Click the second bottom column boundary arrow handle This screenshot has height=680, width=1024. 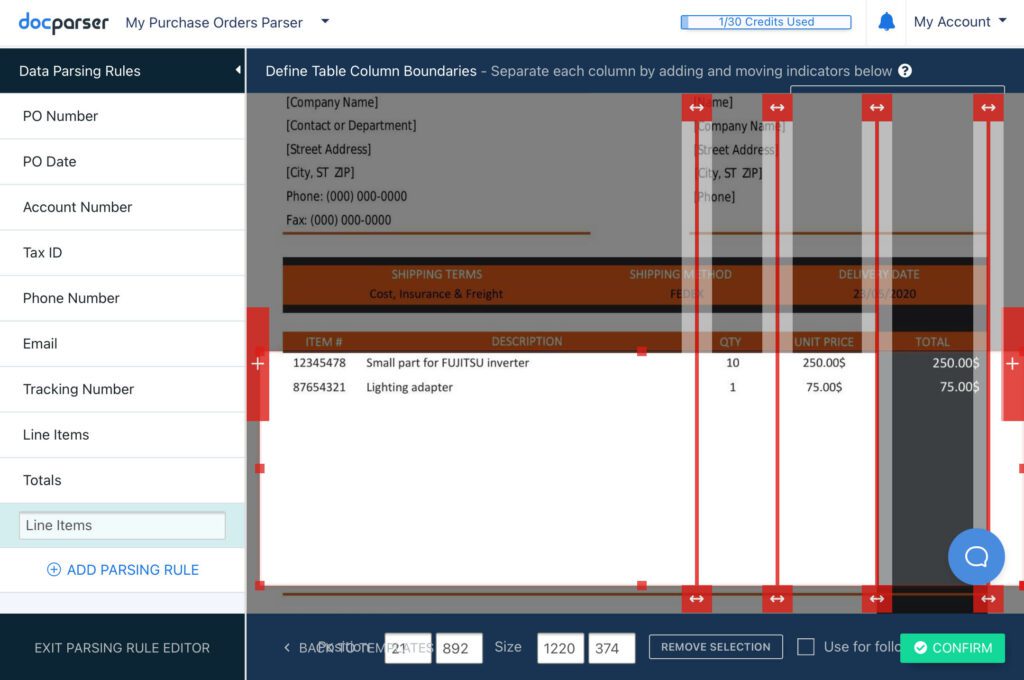pyautogui.click(x=777, y=598)
